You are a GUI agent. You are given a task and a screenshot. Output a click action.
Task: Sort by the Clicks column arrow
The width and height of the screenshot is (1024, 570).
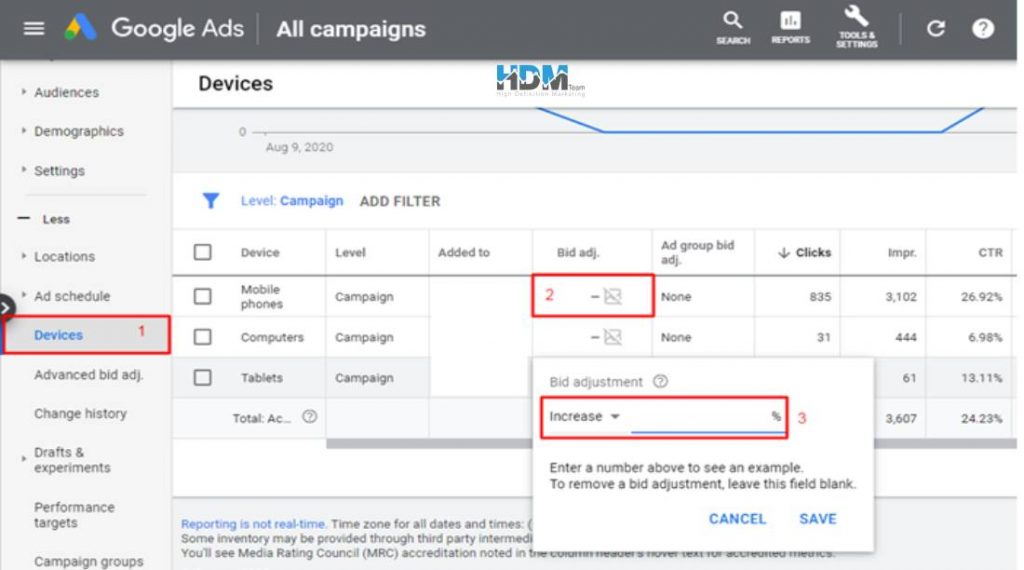[x=784, y=253]
